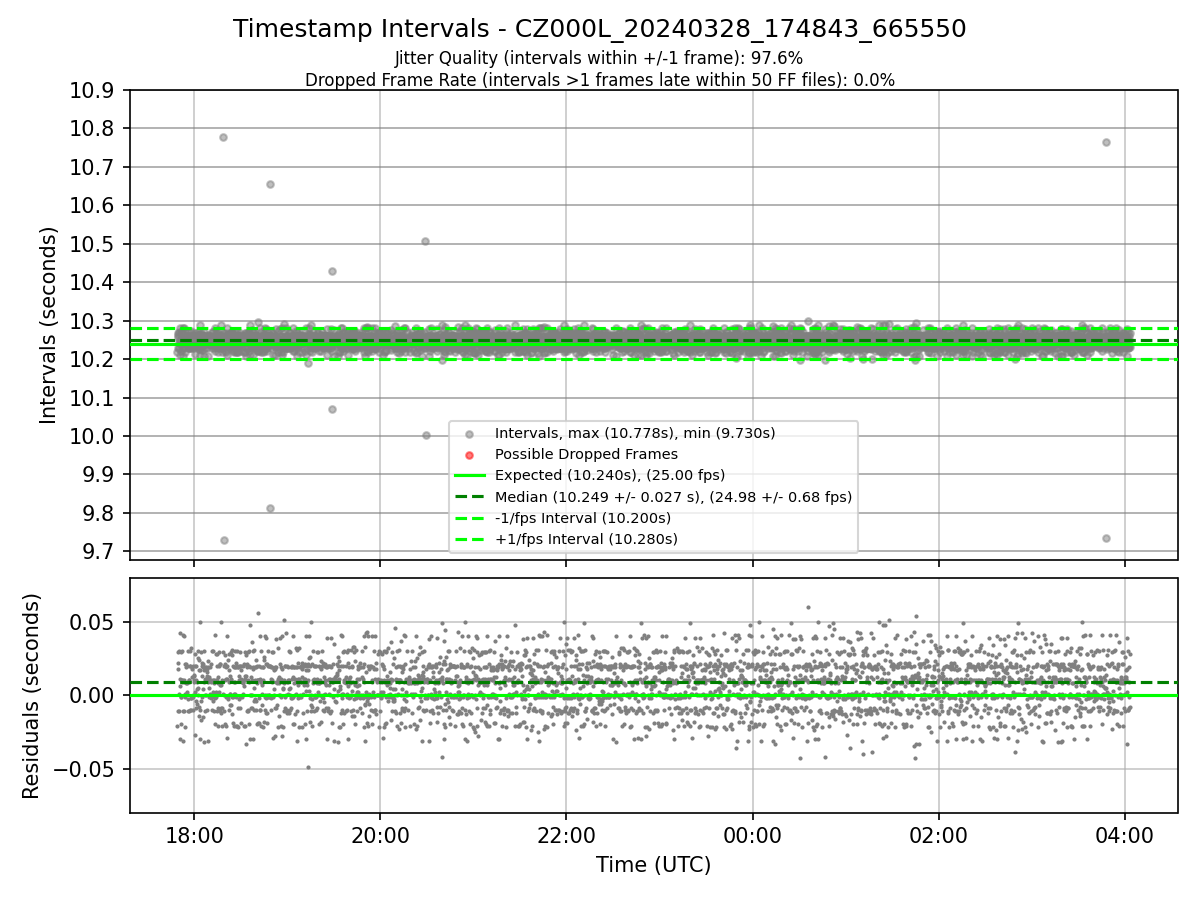This screenshot has width=1200, height=900.
Task: Click the 04:00 time tick label
Action: click(x=1125, y=835)
